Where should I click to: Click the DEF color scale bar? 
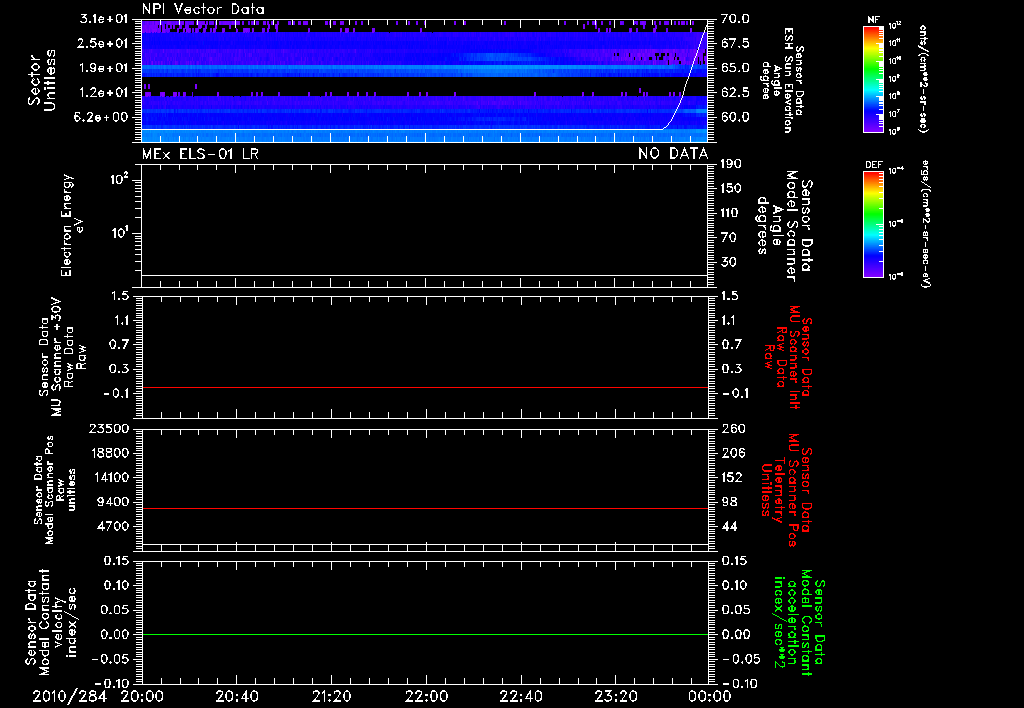click(873, 224)
